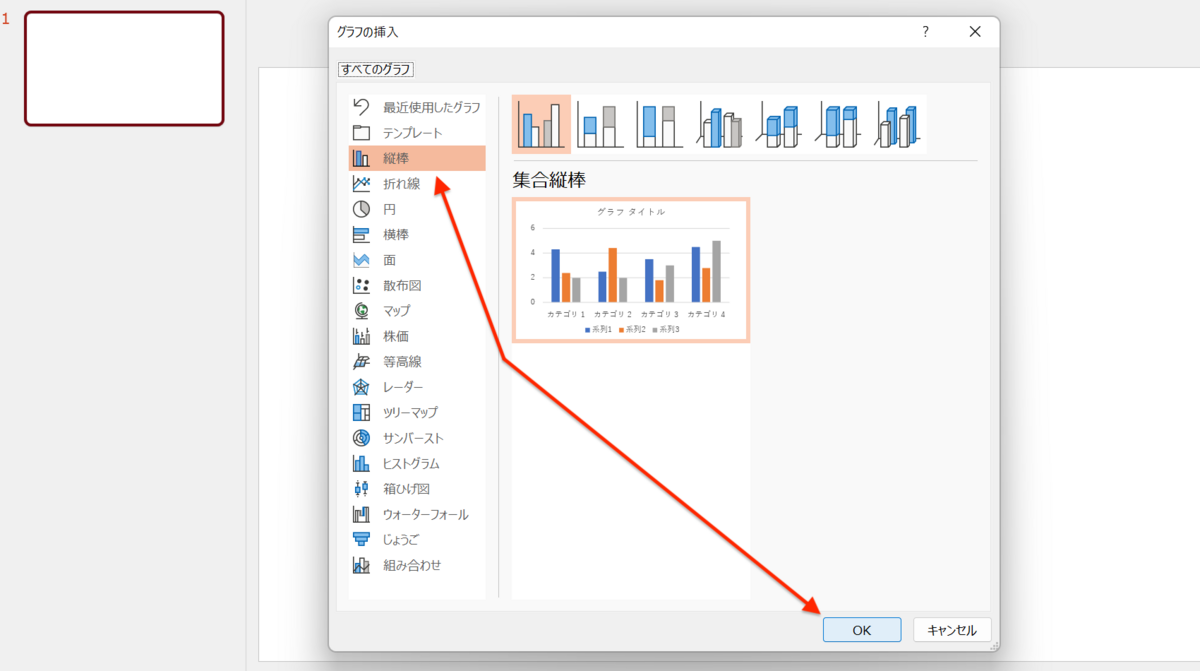The image size is (1200, 671).
Task: Click the マップ category label
Action: (x=396, y=311)
